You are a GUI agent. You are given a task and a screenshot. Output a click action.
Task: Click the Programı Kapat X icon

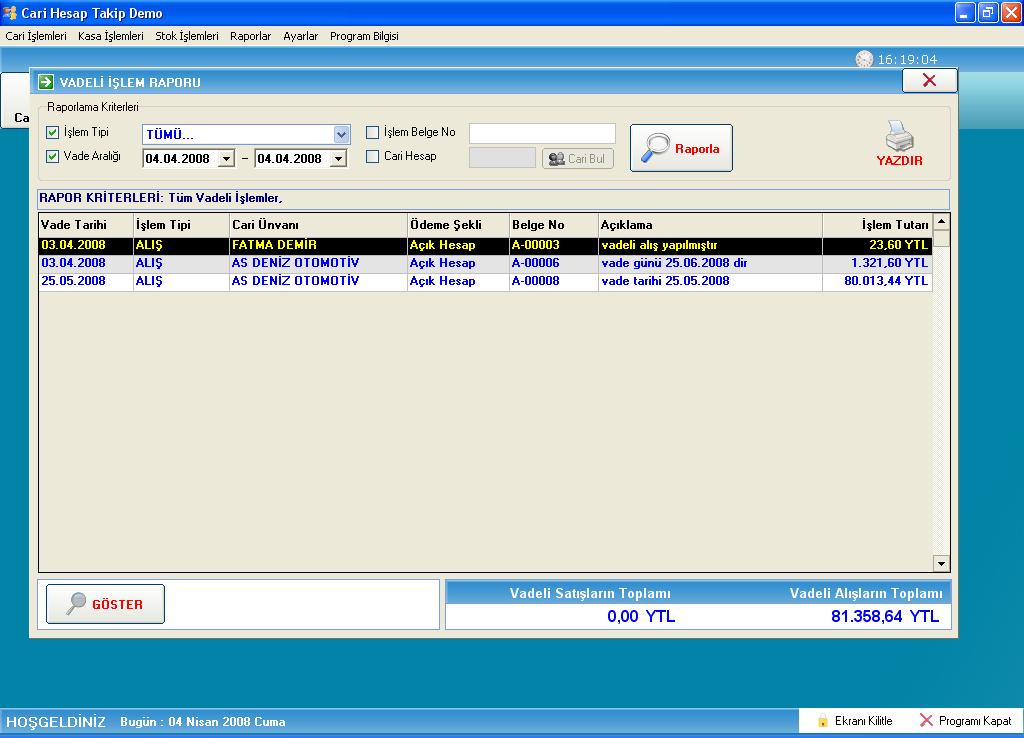click(926, 721)
